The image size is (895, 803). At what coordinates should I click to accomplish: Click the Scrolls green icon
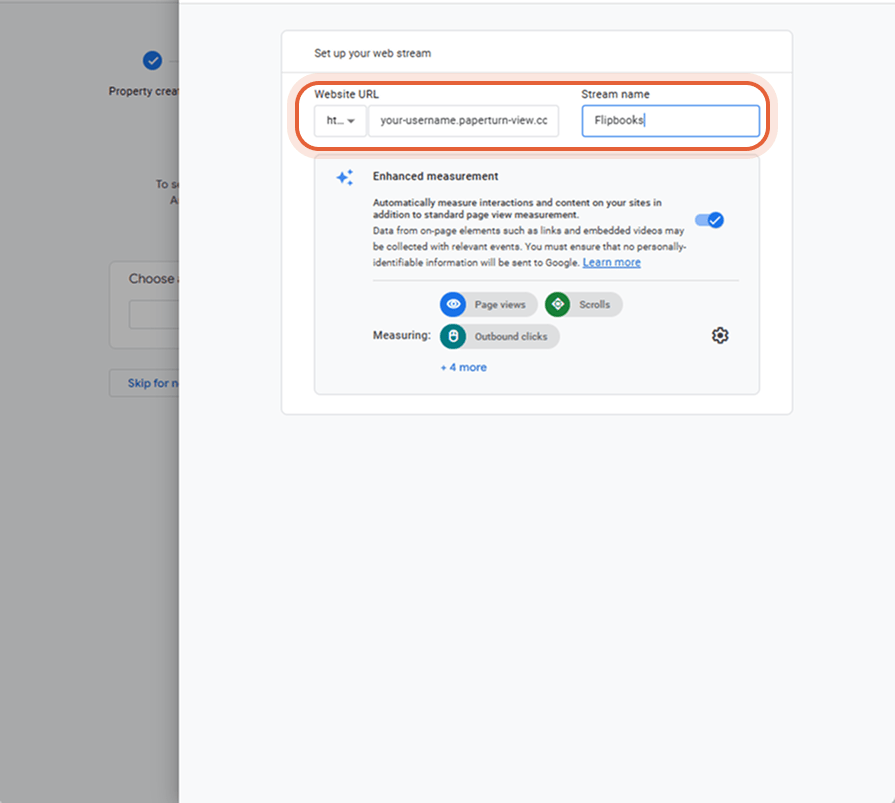[x=558, y=304]
